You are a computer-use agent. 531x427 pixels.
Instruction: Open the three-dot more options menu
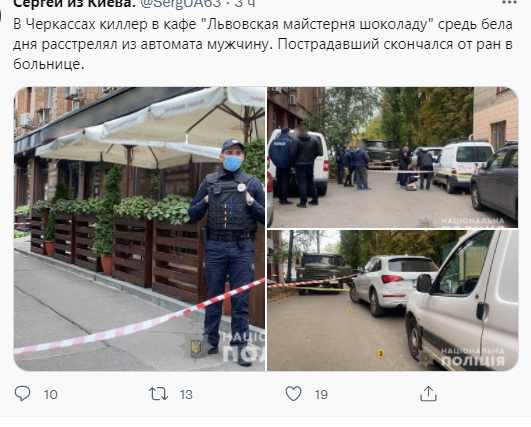(509, 3)
